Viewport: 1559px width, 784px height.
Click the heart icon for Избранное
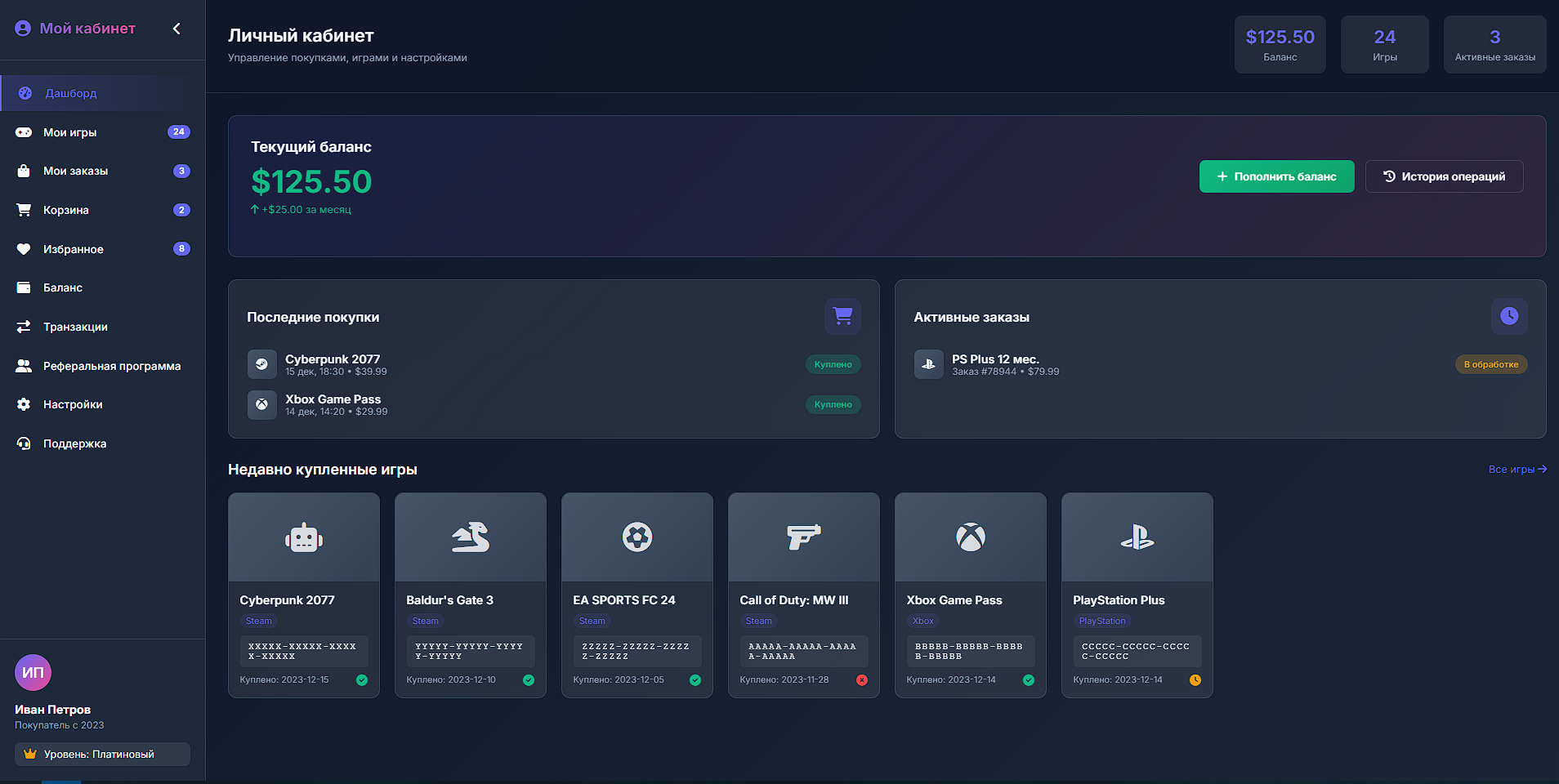point(24,249)
